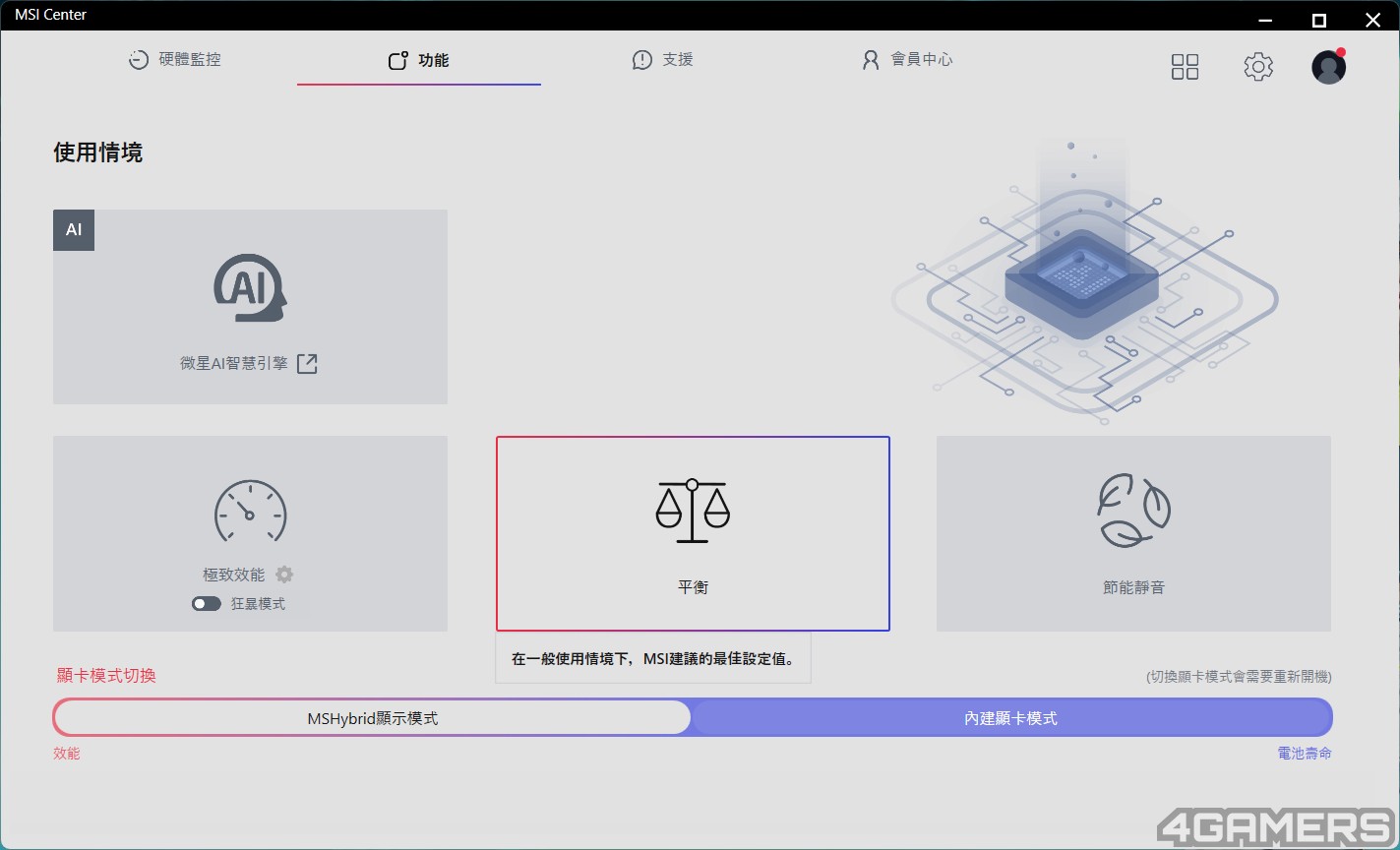The width and height of the screenshot is (1400, 850).
Task: Select the 節能靜音 leaves icon
Action: pos(1133,510)
